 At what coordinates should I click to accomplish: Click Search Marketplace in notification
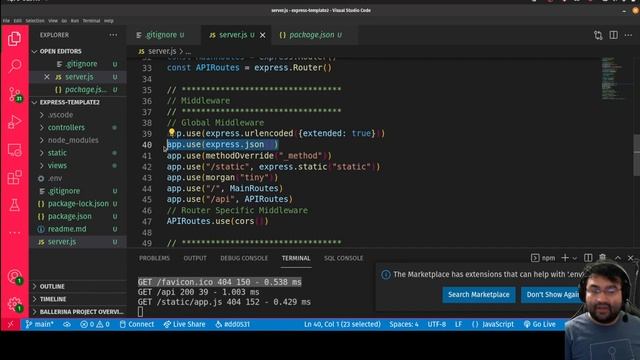pos(479,294)
